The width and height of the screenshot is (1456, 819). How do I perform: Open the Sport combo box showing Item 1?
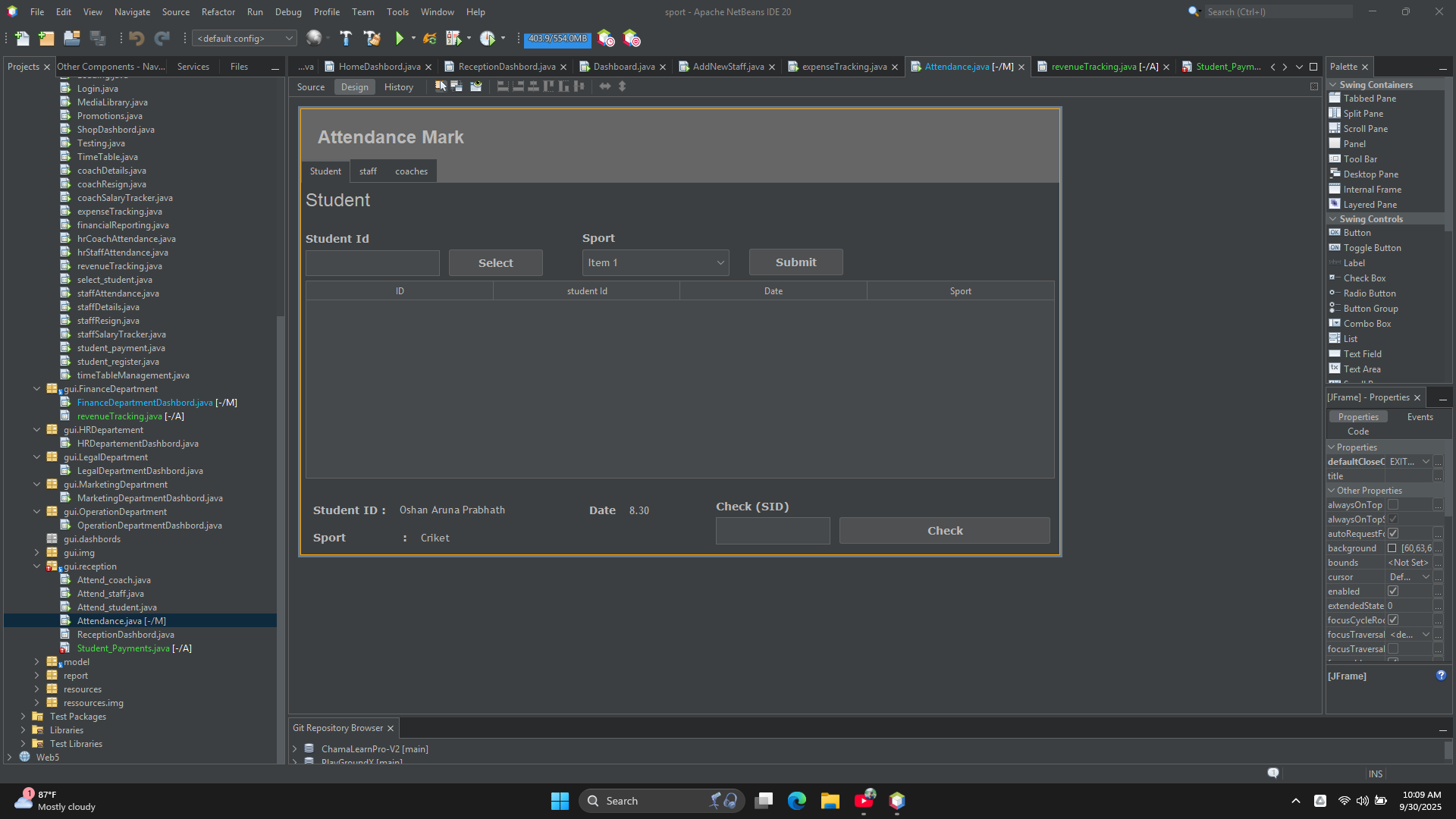(655, 263)
